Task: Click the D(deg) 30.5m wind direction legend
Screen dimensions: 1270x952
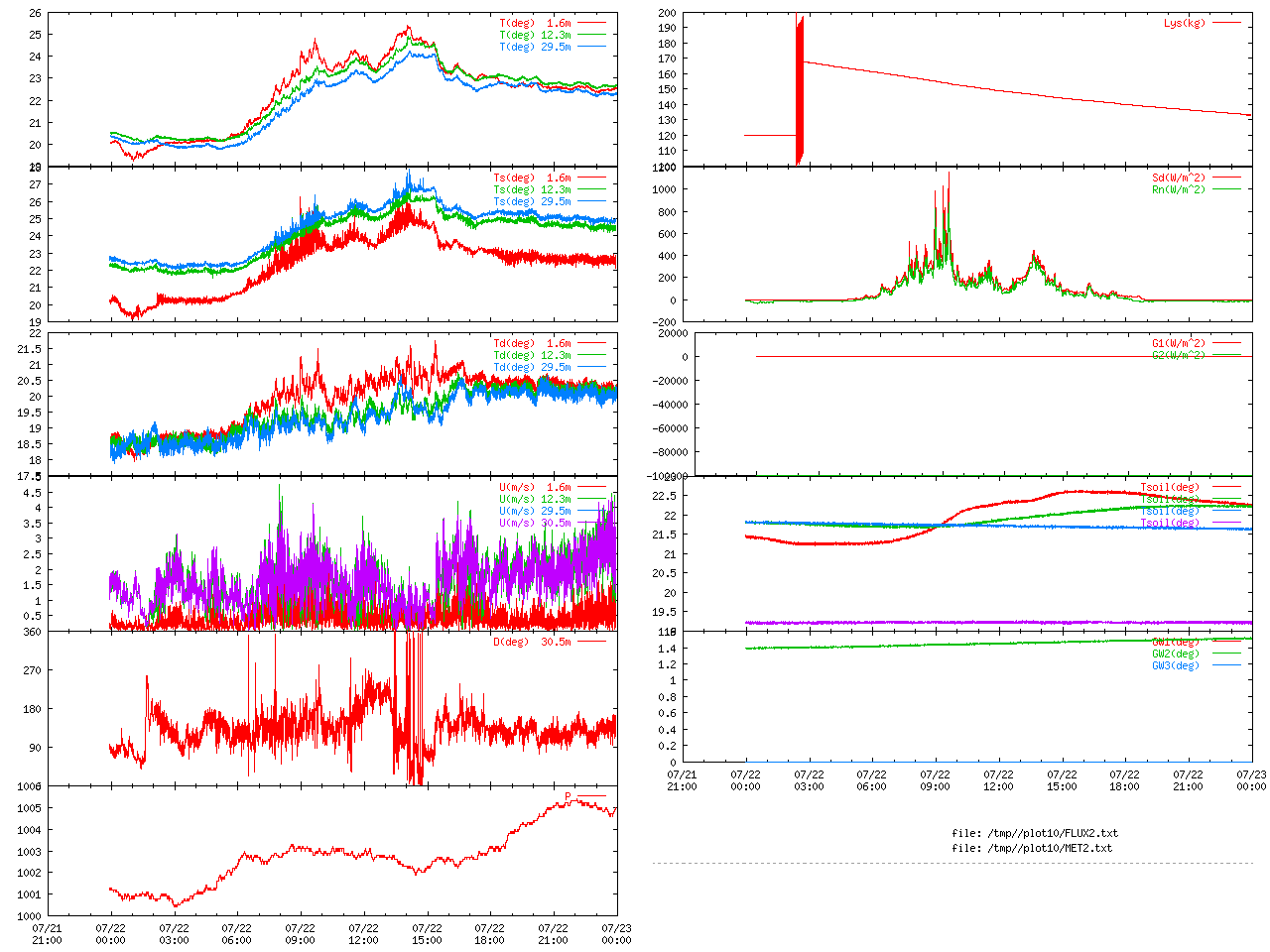Action: 532,642
